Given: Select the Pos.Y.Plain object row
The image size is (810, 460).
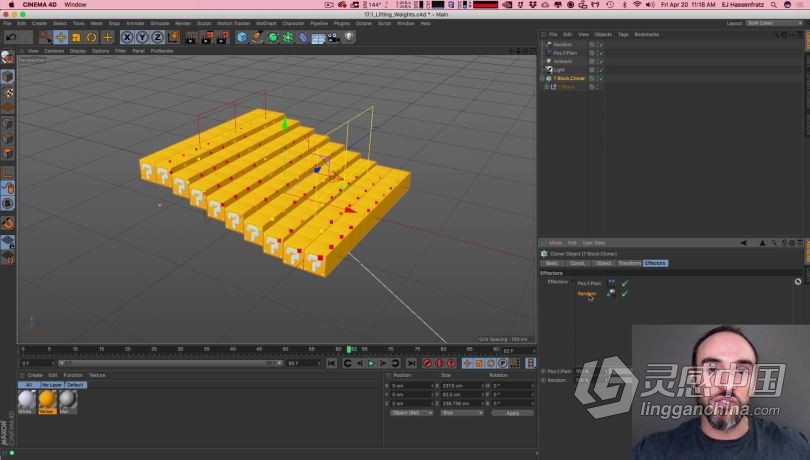Looking at the screenshot, I should coord(565,53).
